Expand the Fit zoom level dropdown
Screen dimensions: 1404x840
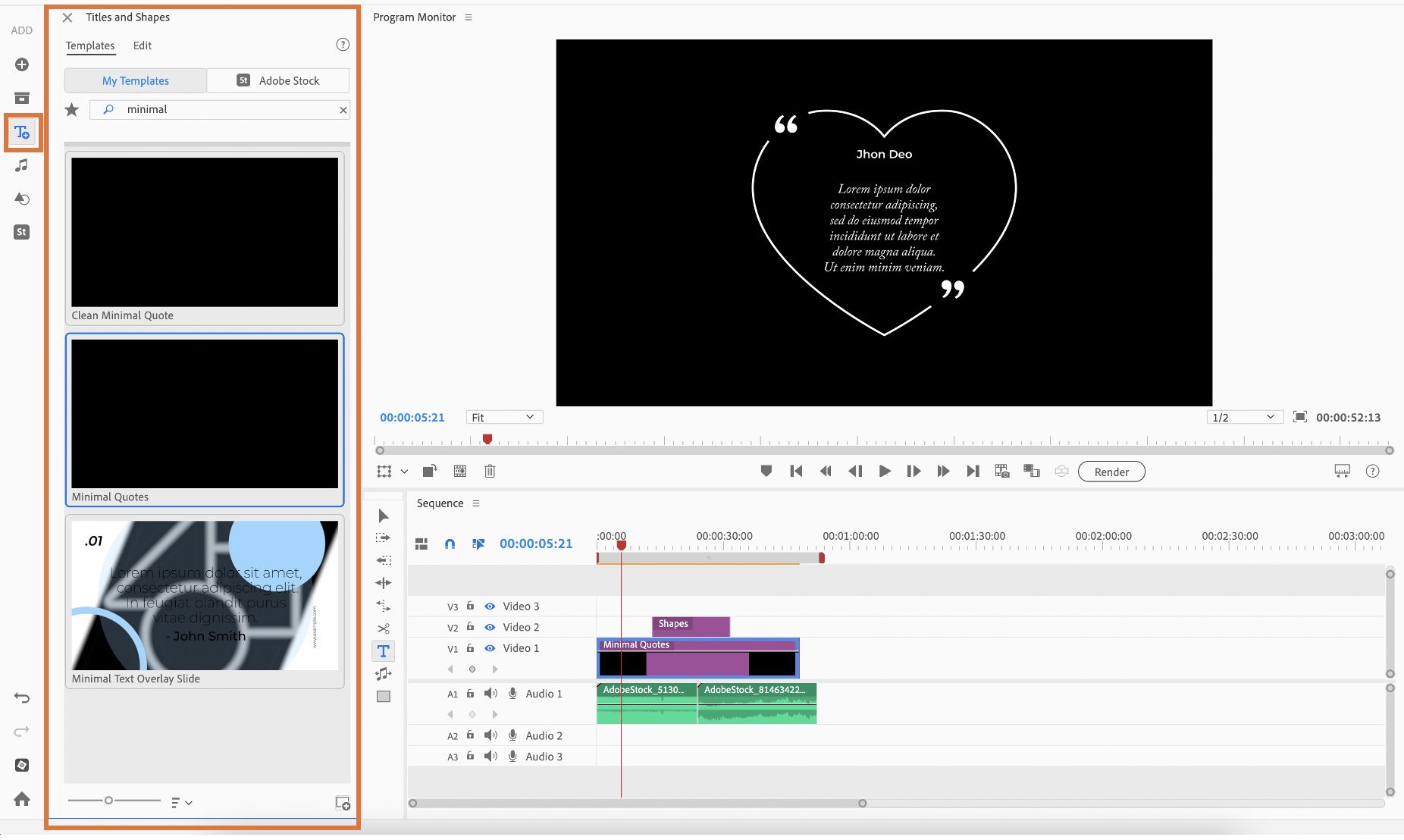coord(503,418)
